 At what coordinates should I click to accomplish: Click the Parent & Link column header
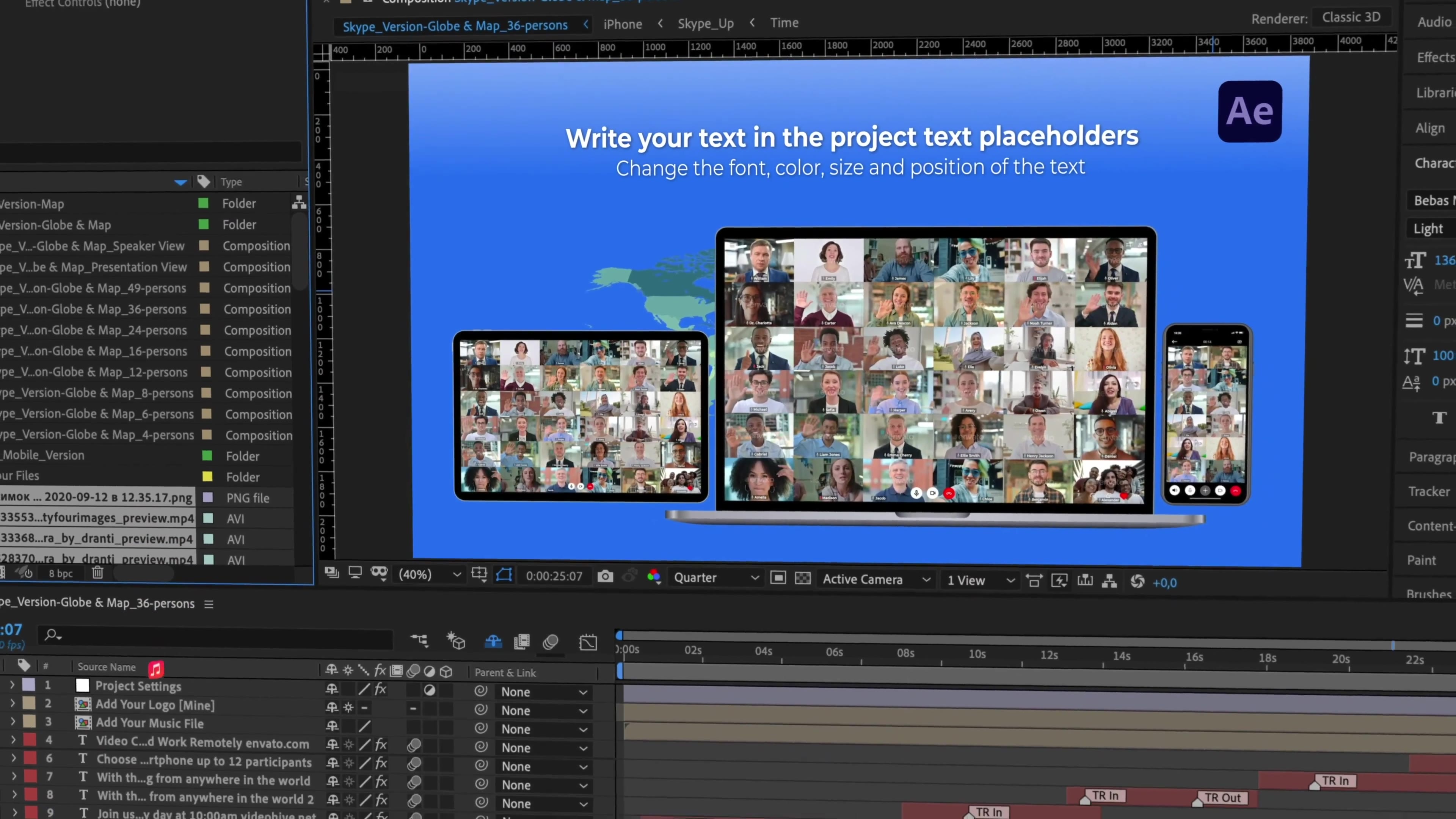point(505,673)
